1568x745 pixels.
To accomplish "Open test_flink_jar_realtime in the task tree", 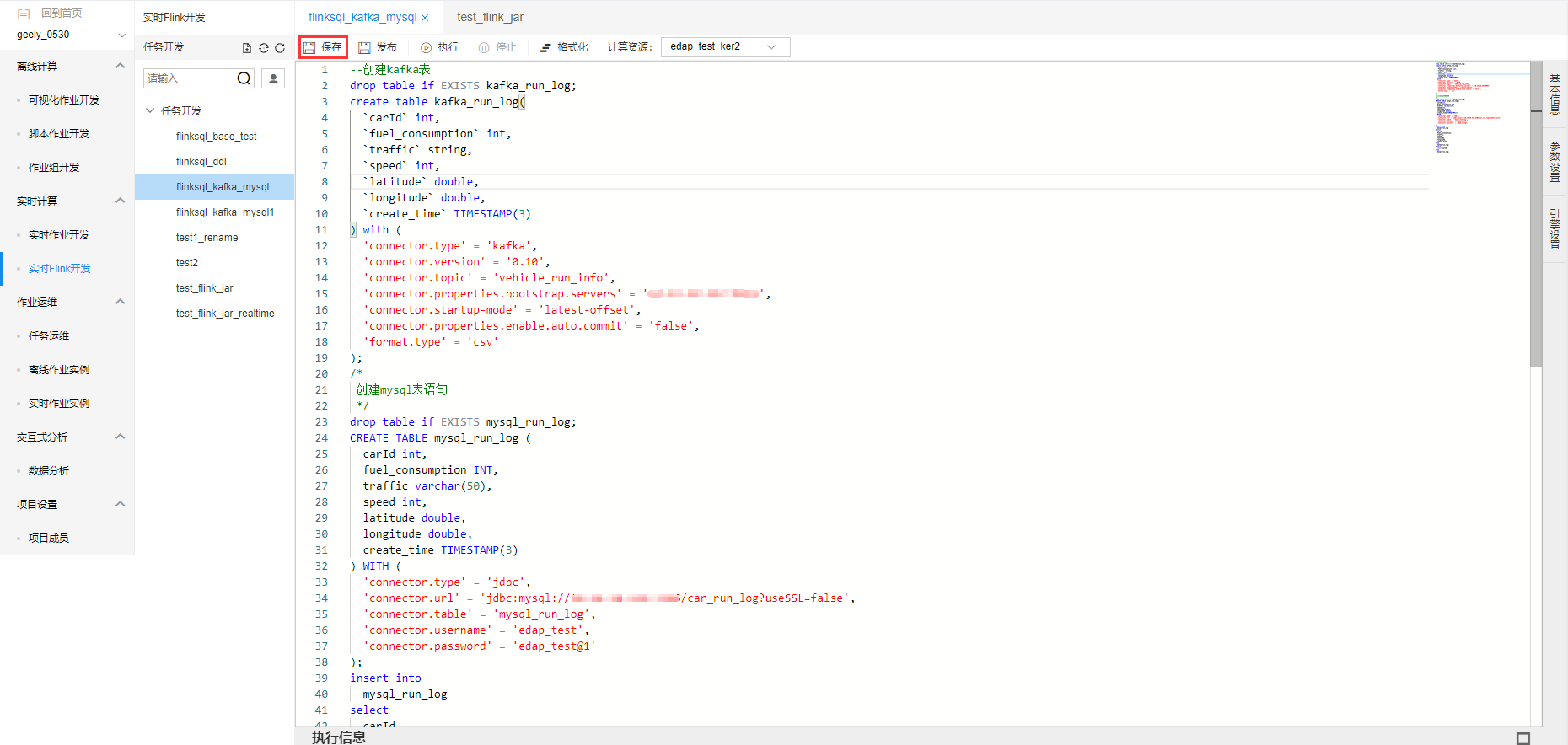I will (225, 314).
